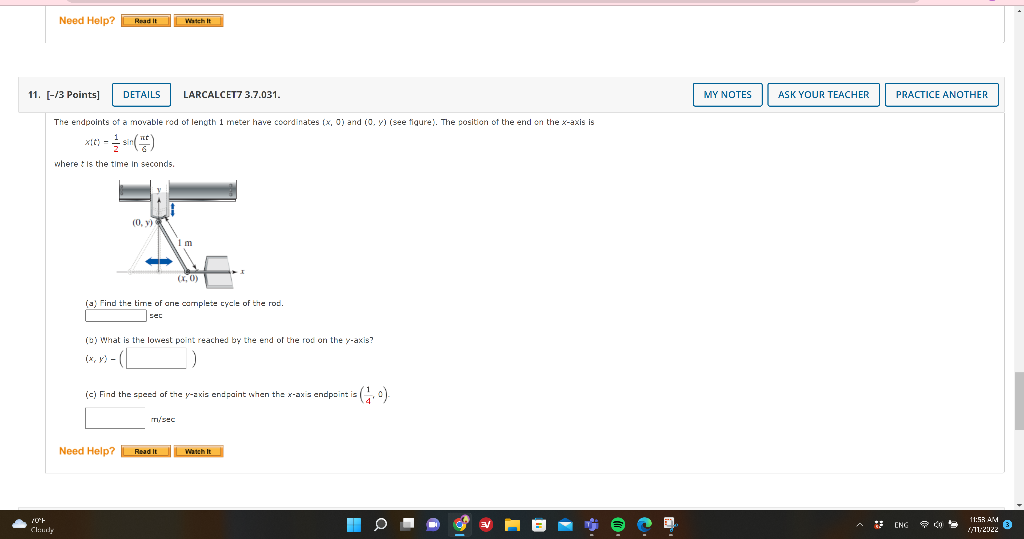Open Spotify from the taskbar
The image size is (1024, 539).
pos(618,525)
